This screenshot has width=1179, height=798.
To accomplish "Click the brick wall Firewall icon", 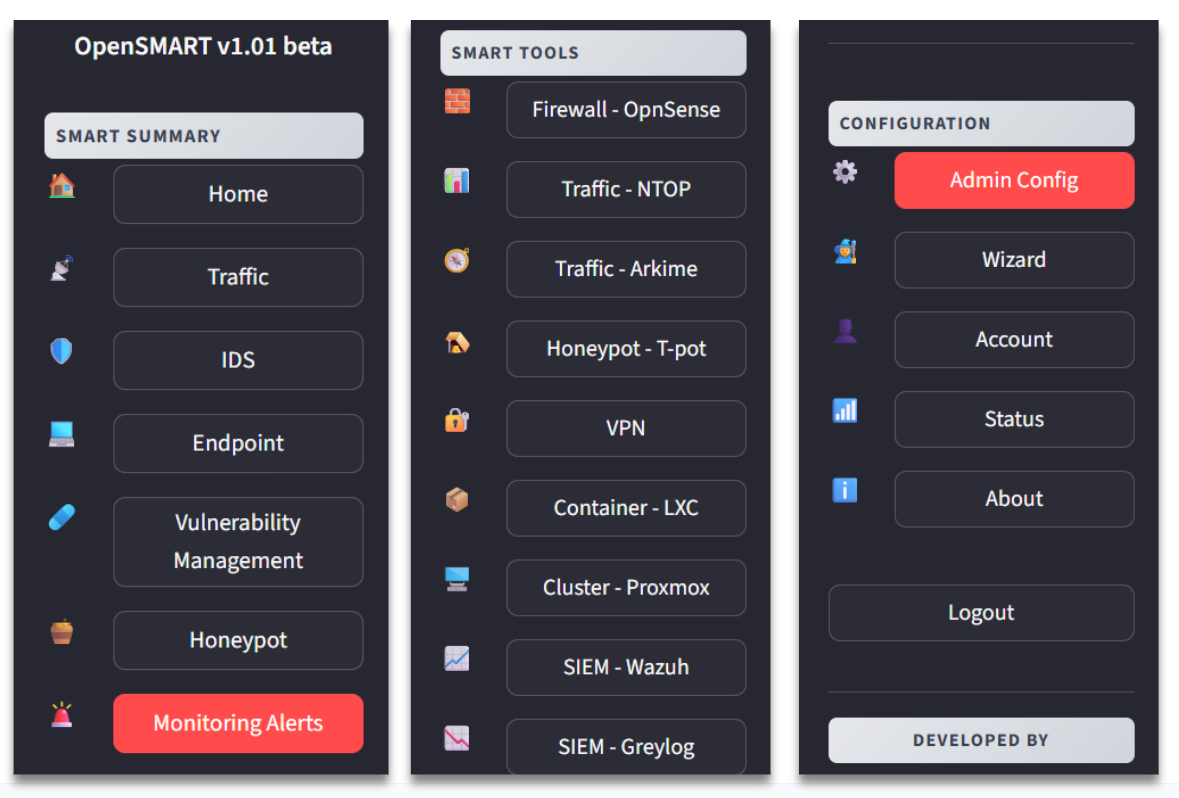I will pos(457,101).
